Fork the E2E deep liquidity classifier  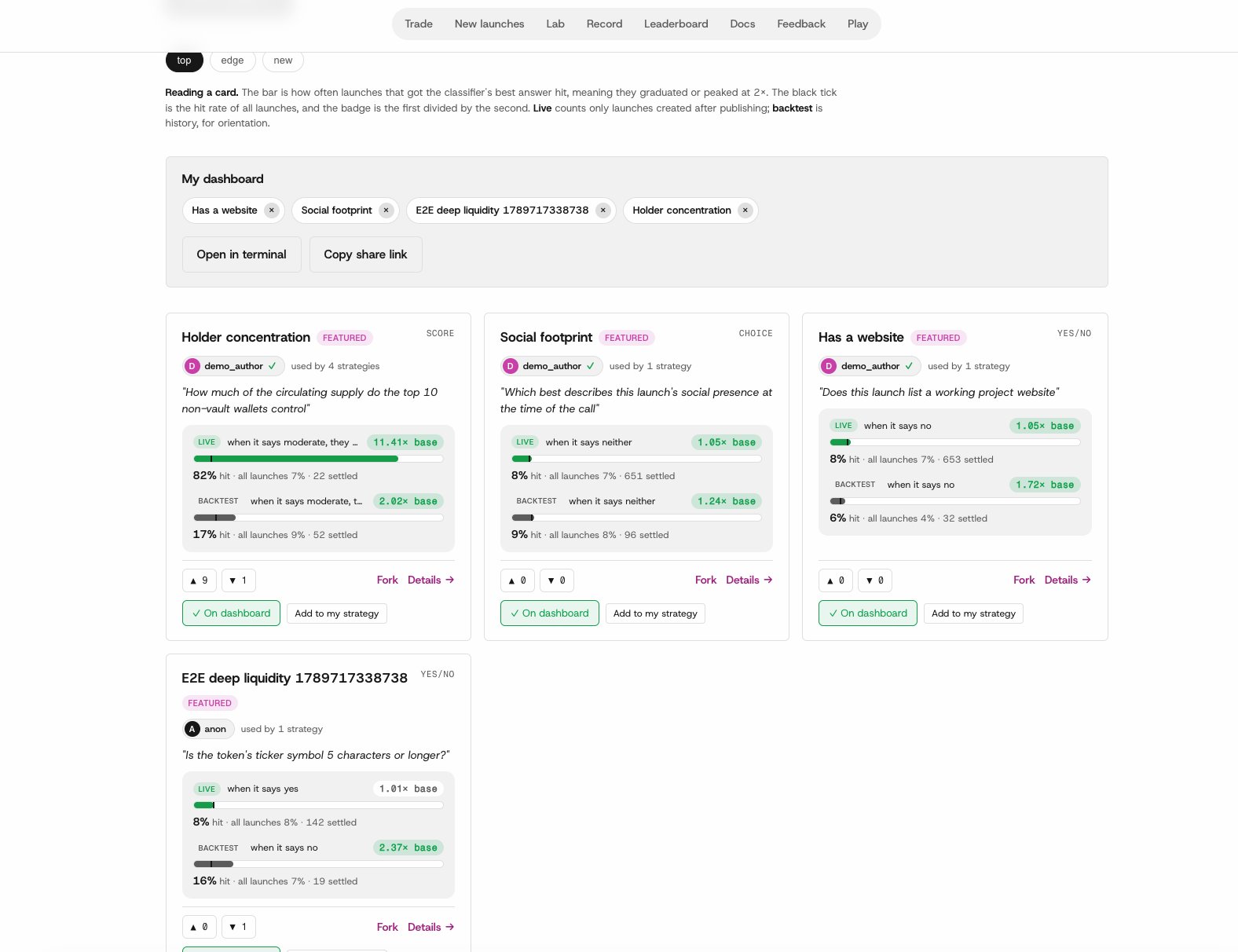(x=387, y=927)
